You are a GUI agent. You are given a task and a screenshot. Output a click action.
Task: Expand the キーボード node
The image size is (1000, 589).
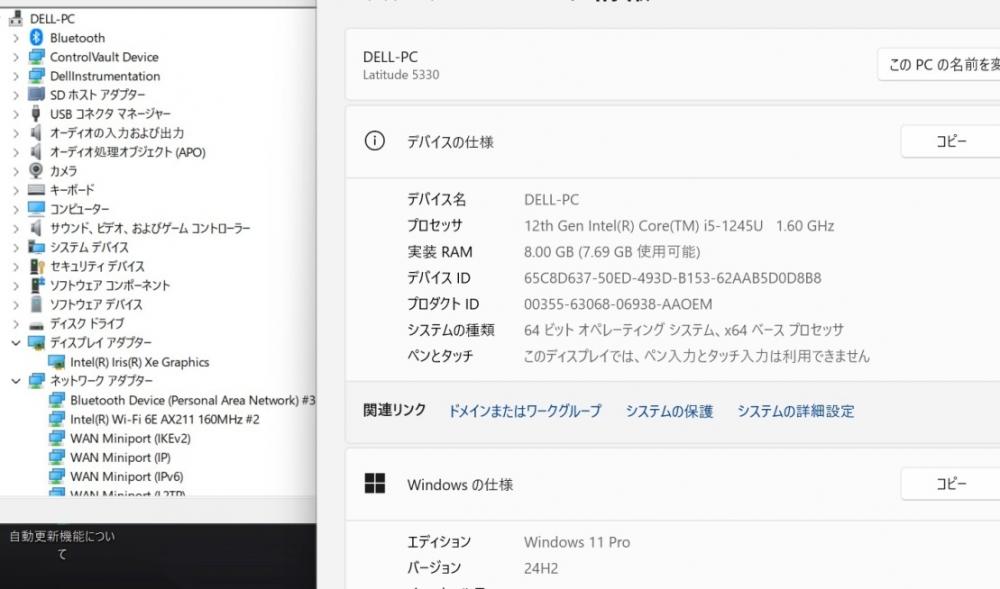[x=16, y=190]
